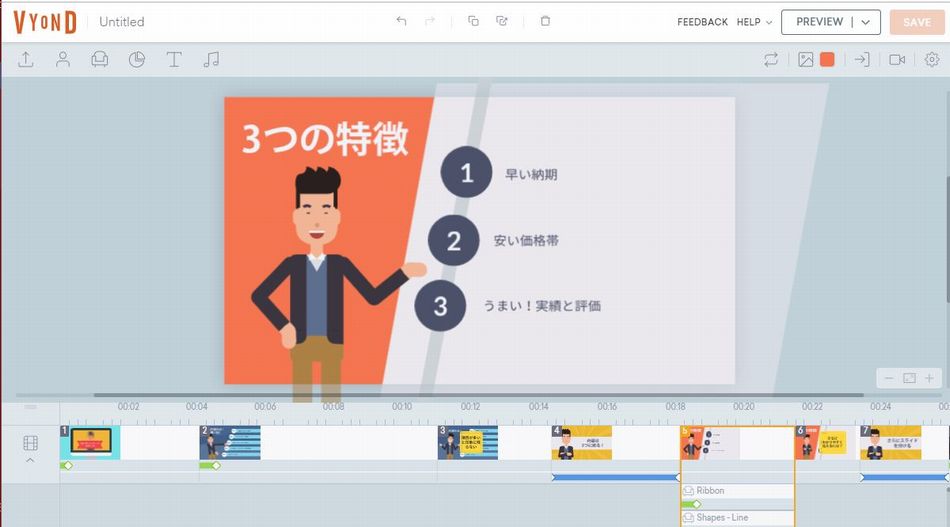Zoom in the stage with plus
The height and width of the screenshot is (527, 950).
(x=929, y=379)
